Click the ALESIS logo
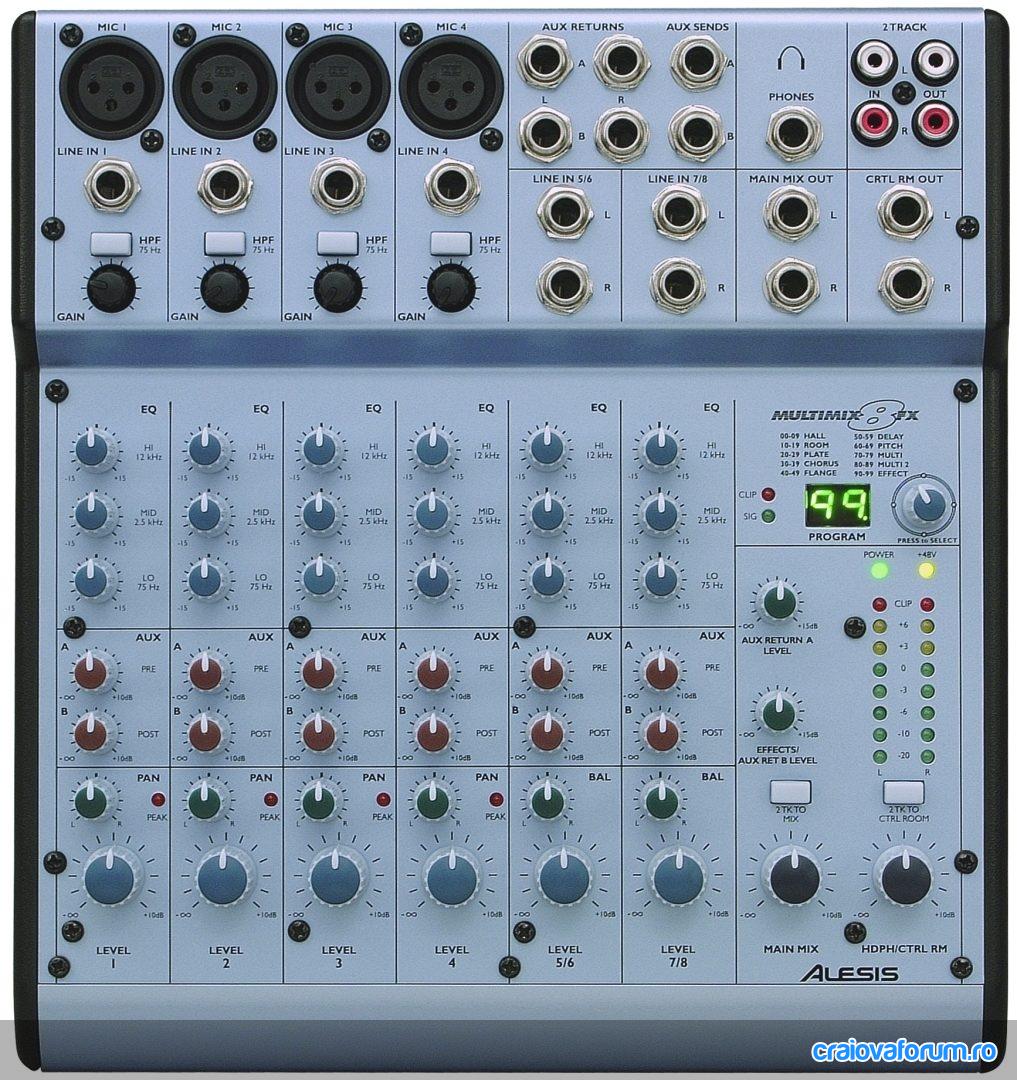1017x1080 pixels. (x=848, y=973)
